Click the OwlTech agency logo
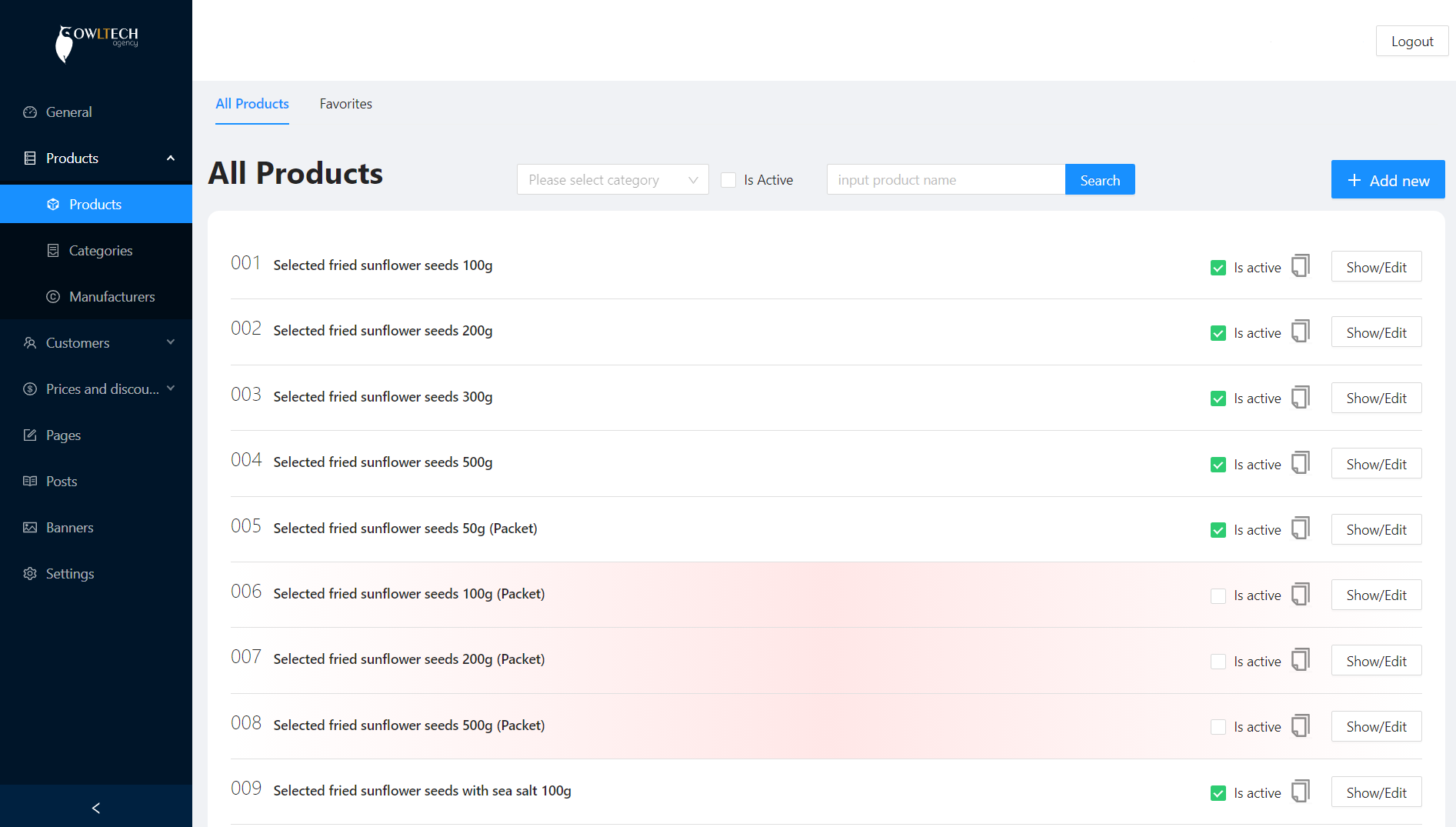This screenshot has width=1456, height=827. pos(96,42)
